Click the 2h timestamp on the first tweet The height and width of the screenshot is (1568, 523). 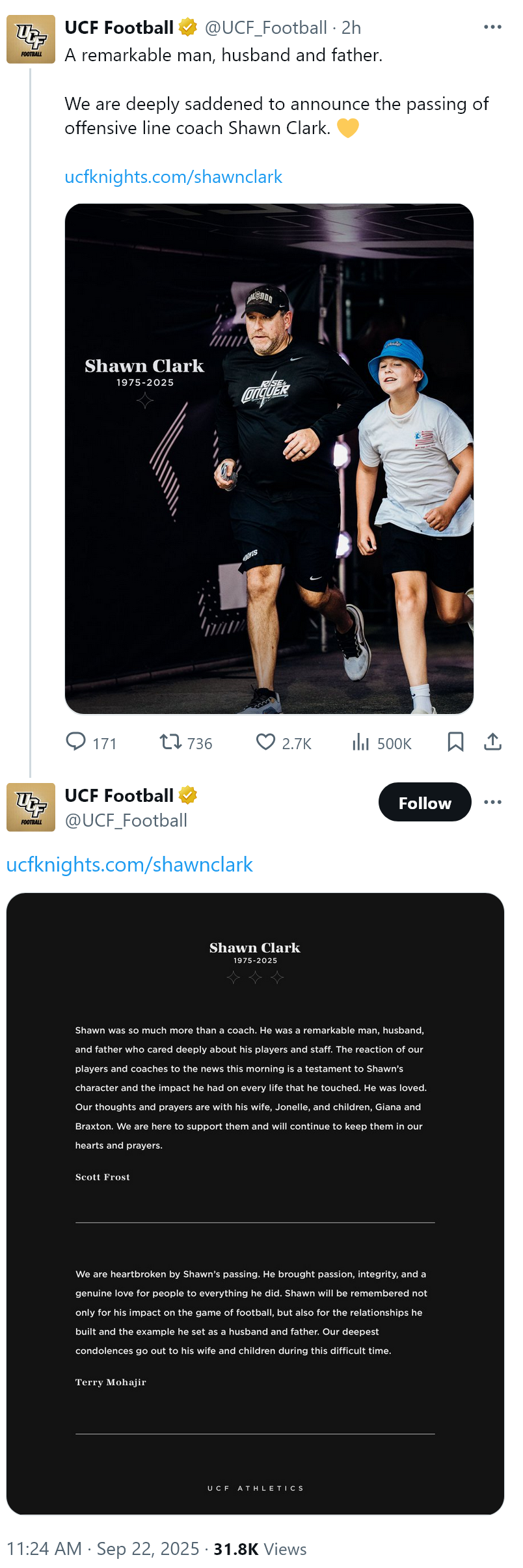tap(351, 28)
